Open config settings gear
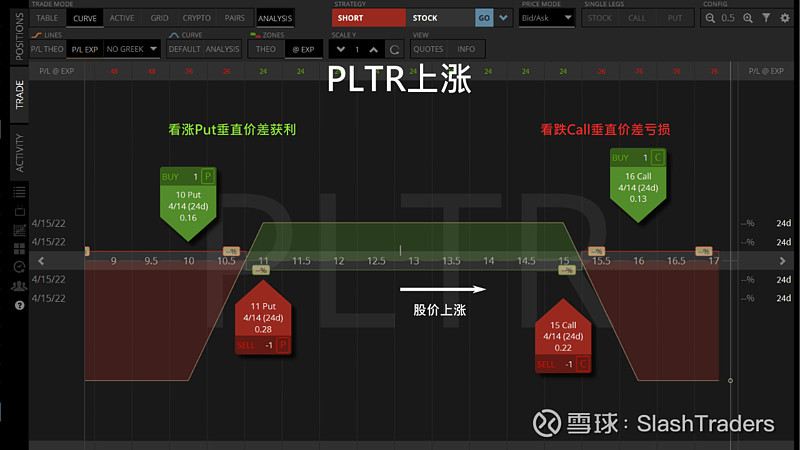This screenshot has height=450, width=800. tap(785, 18)
